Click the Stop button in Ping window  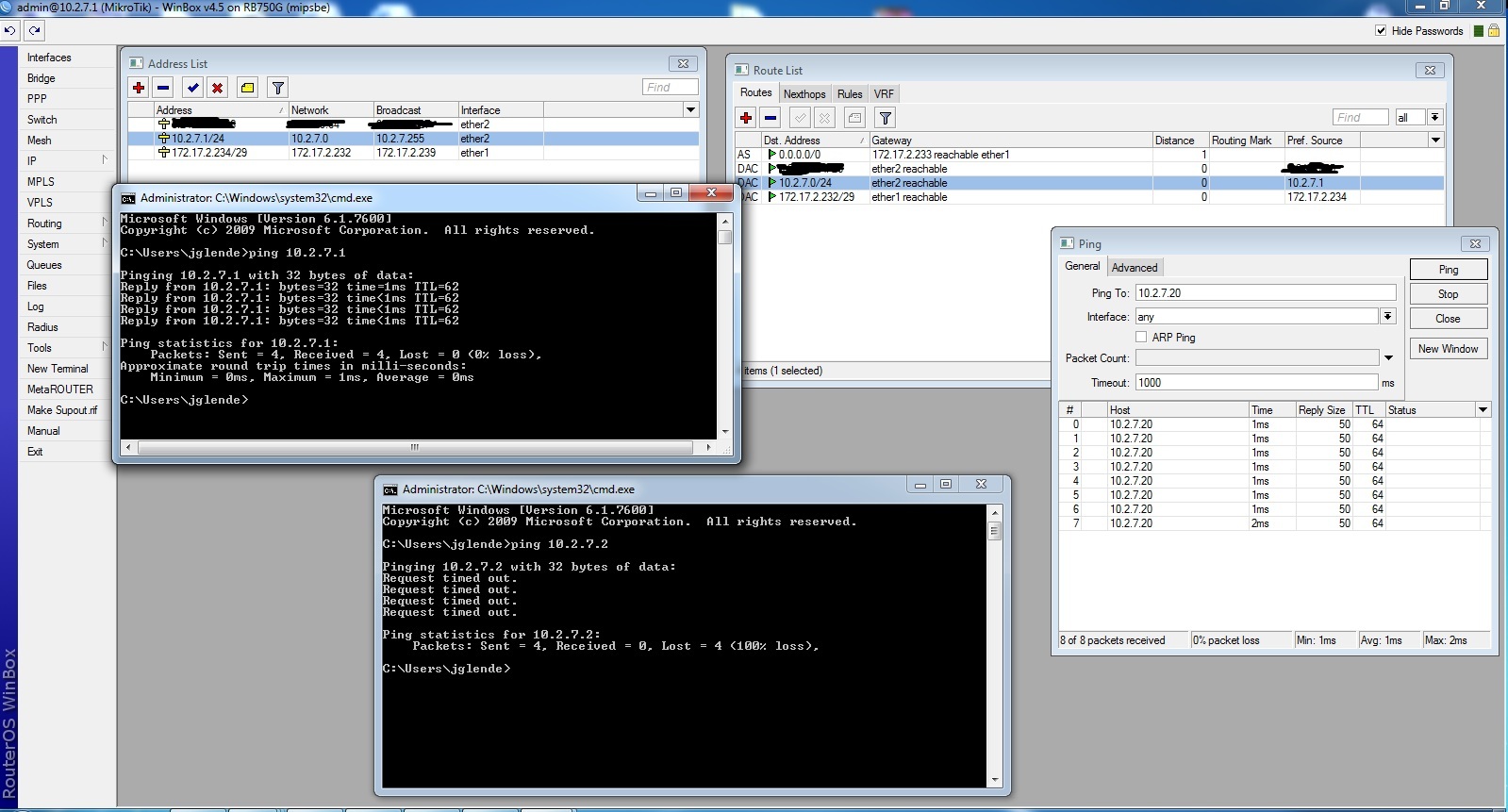[x=1448, y=294]
